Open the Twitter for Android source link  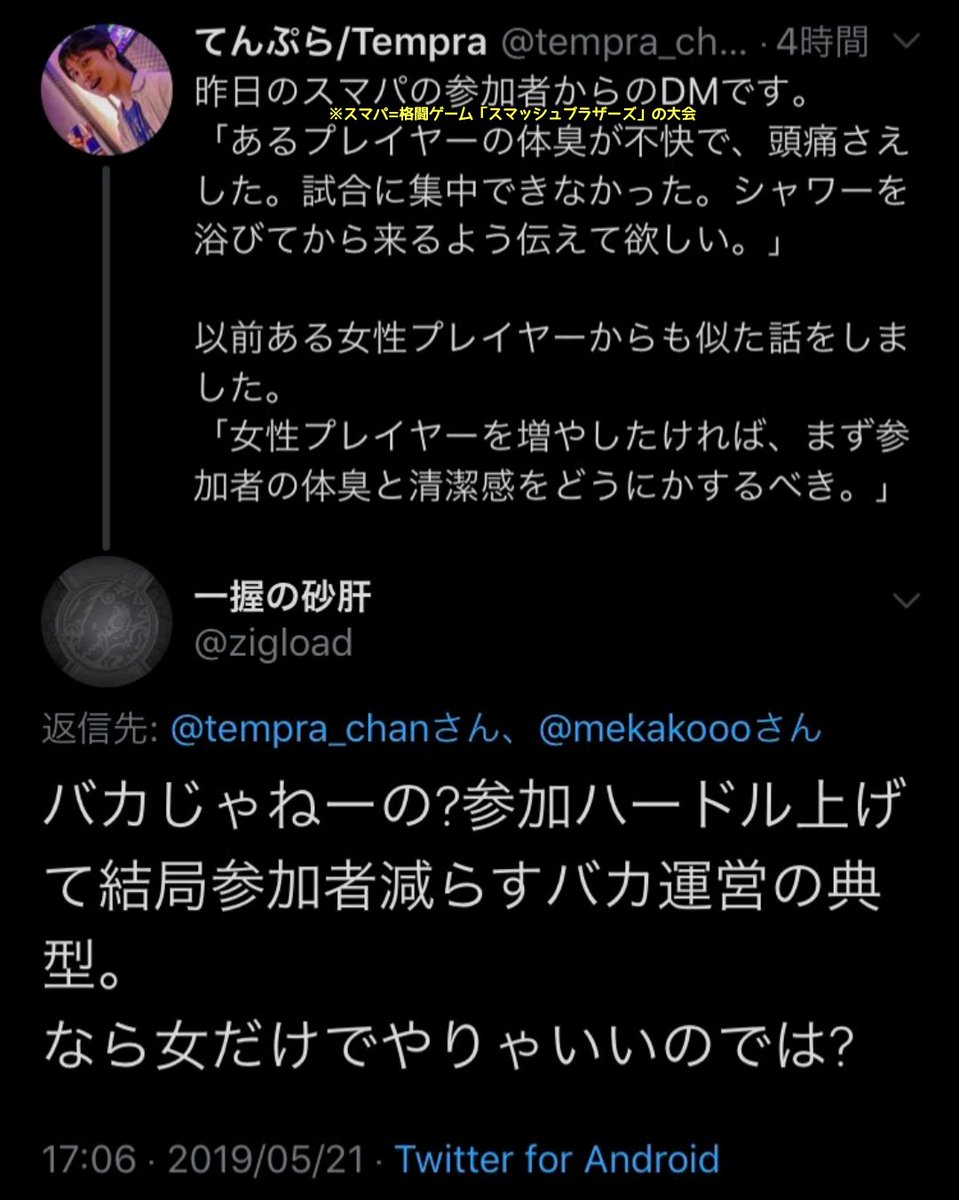click(557, 1160)
